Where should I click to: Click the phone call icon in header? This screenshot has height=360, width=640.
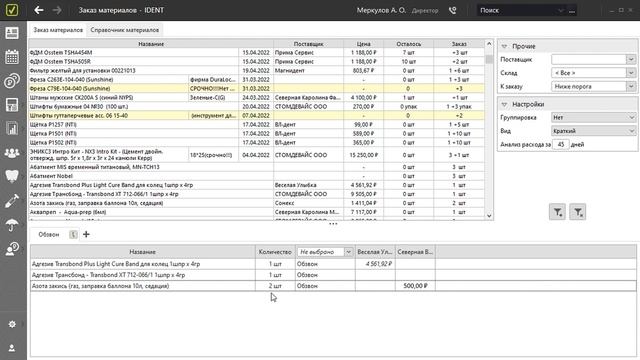pyautogui.click(x=452, y=11)
